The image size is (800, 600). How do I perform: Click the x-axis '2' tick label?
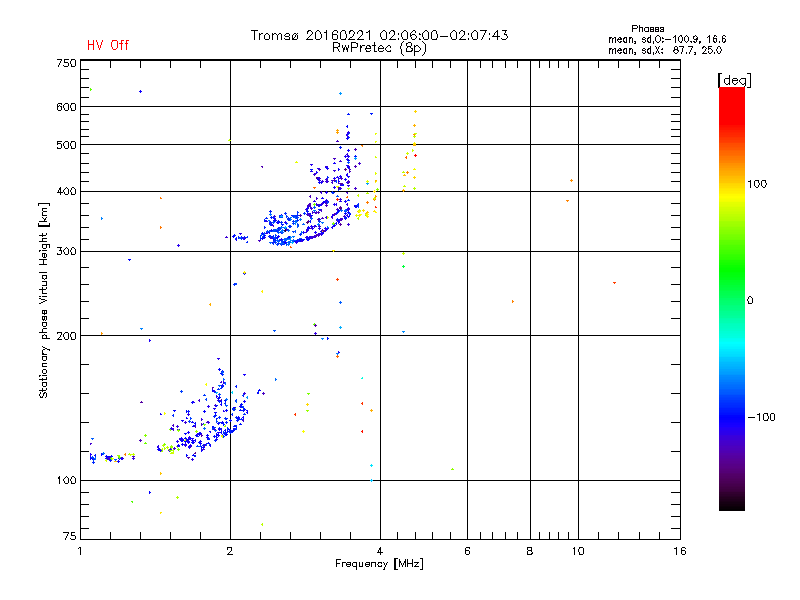click(x=230, y=551)
